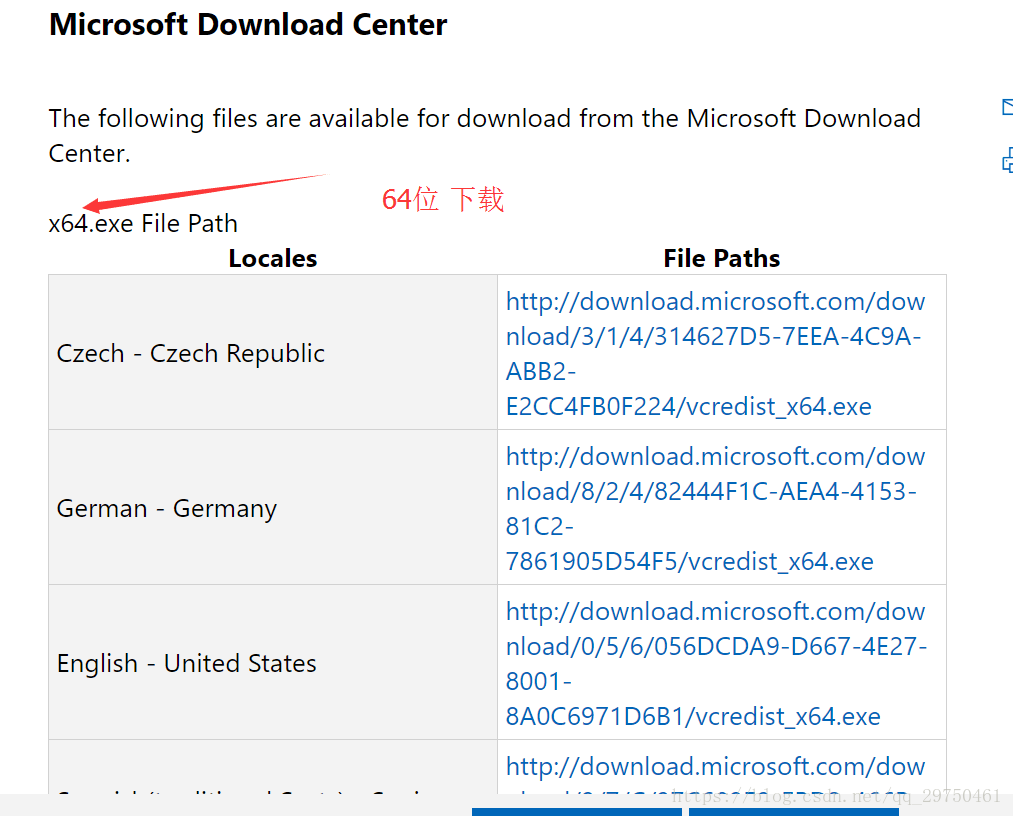1013x816 pixels.
Task: Click the 'File Paths' column header
Action: pyautogui.click(x=722, y=258)
